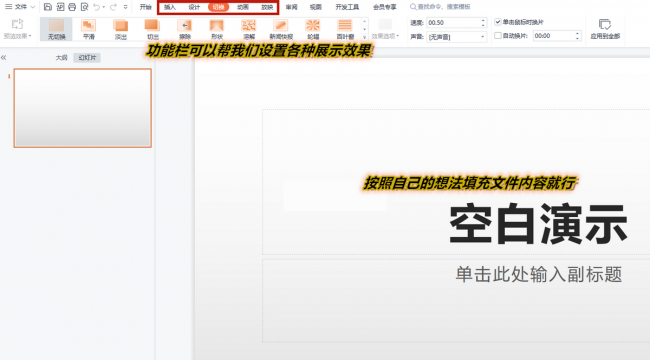Click the search magnifier icon
Viewport: 650px width, 360px height.
click(x=413, y=7)
